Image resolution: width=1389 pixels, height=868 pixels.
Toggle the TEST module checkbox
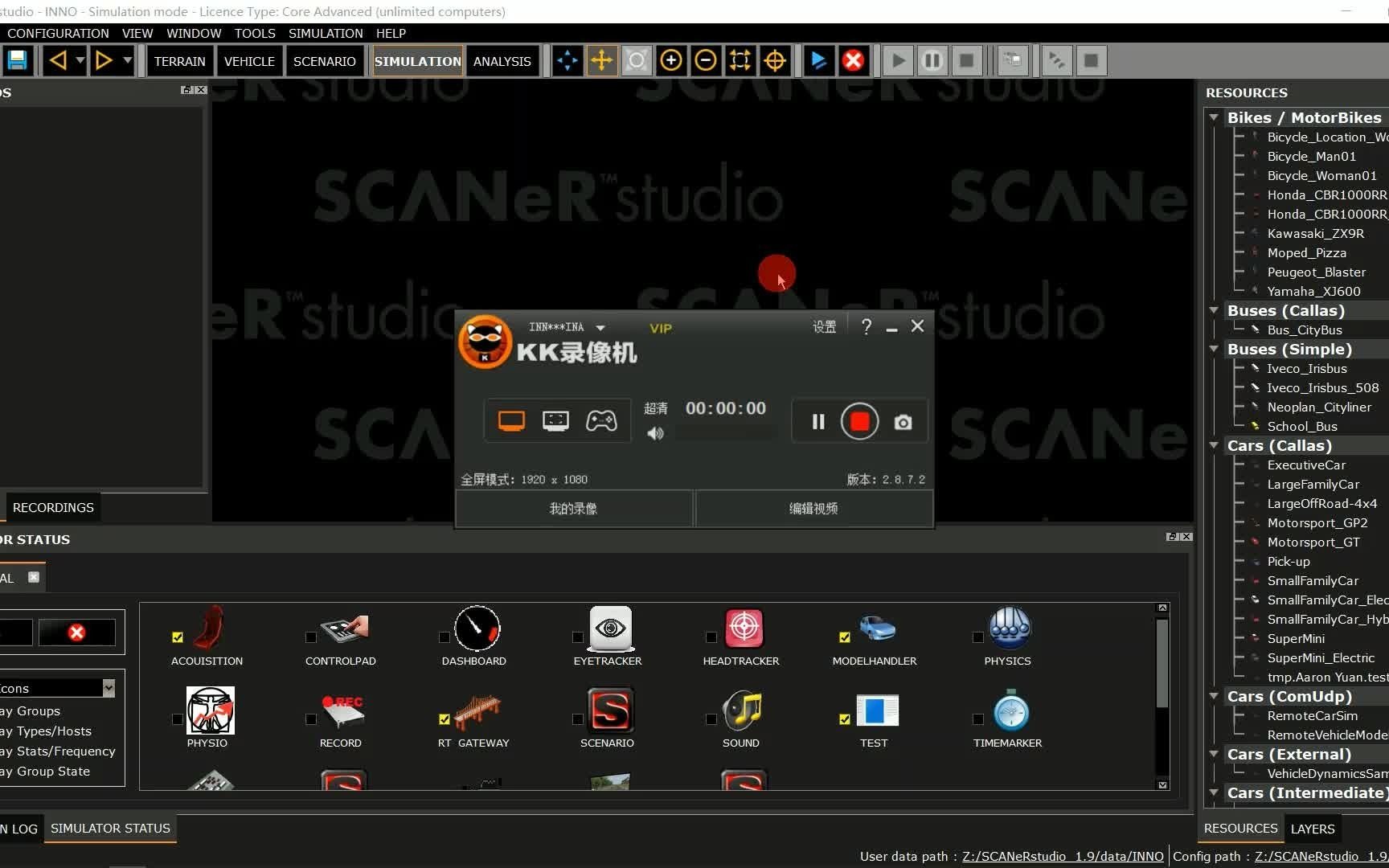(845, 719)
